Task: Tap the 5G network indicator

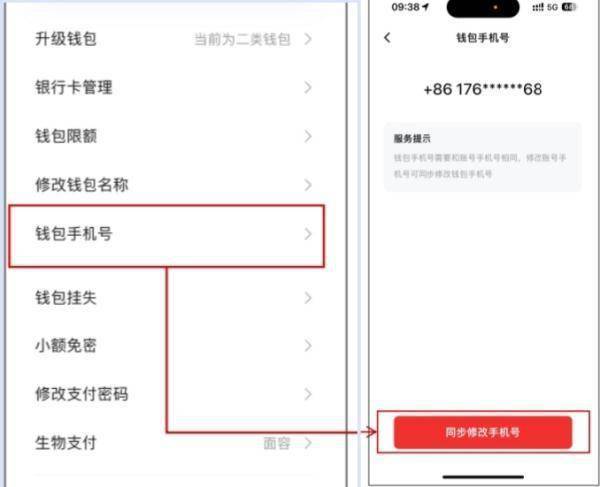Action: click(x=552, y=7)
